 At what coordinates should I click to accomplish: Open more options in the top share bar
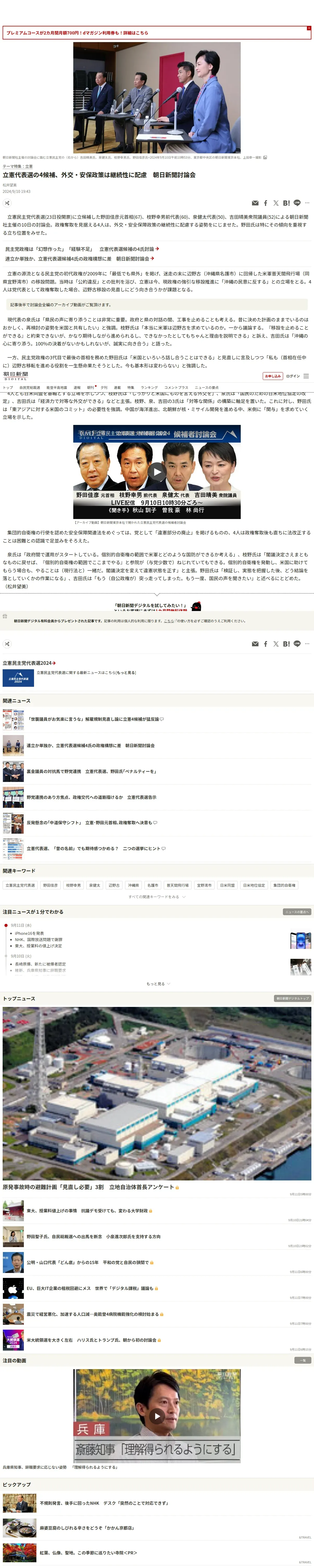click(307, 203)
